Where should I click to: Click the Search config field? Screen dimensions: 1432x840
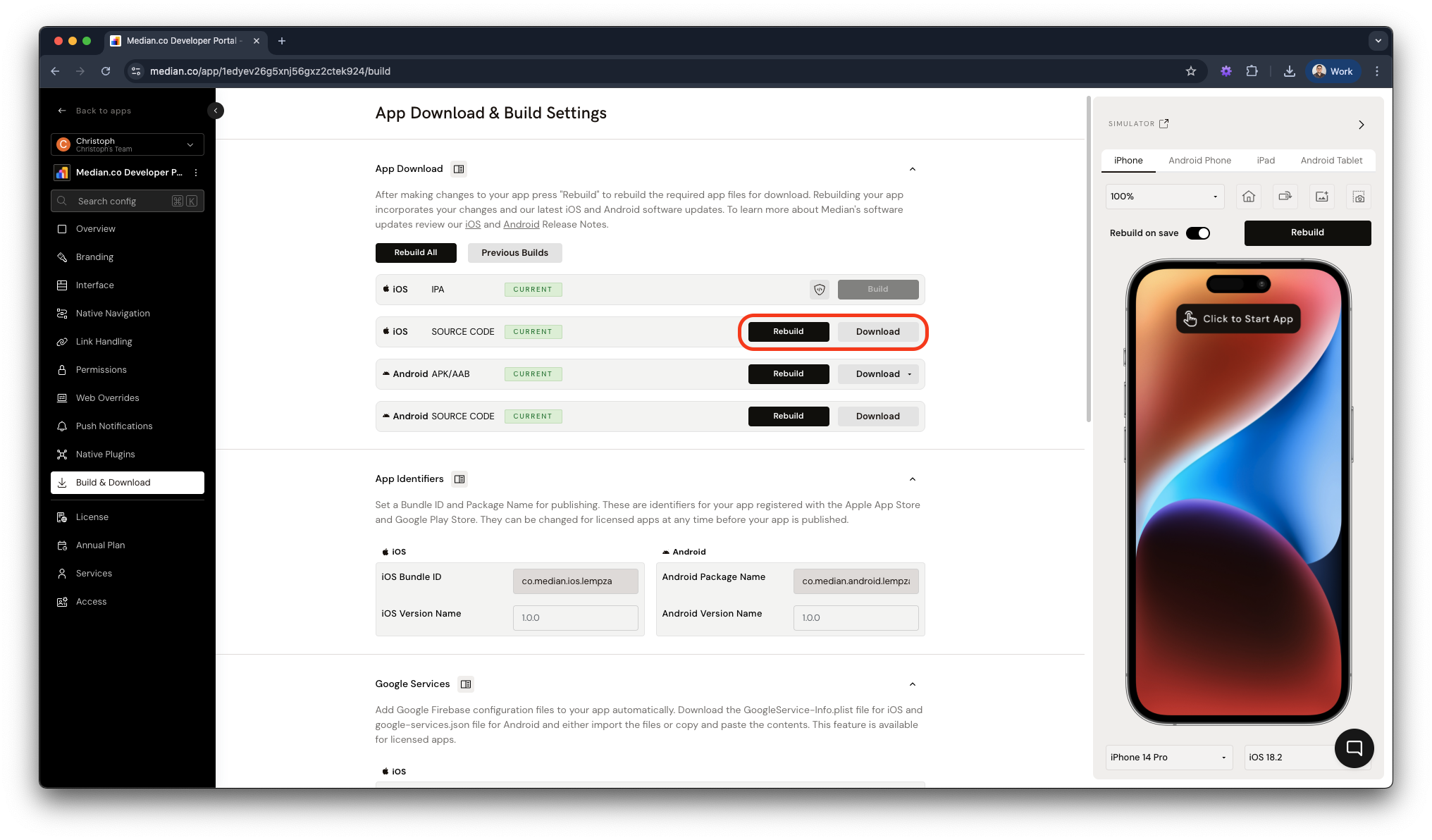(127, 201)
